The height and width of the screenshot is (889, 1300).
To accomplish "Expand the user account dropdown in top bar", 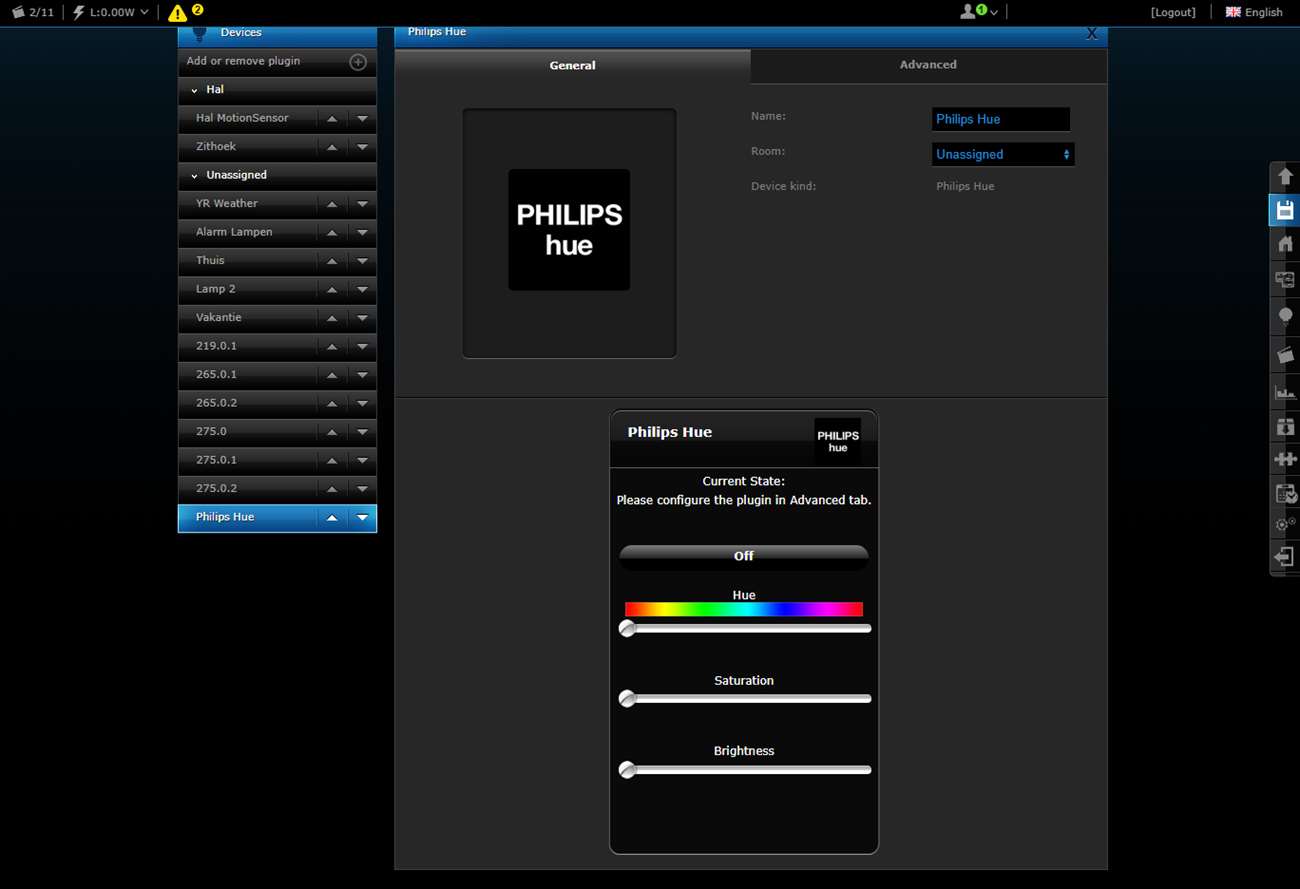I will point(978,12).
